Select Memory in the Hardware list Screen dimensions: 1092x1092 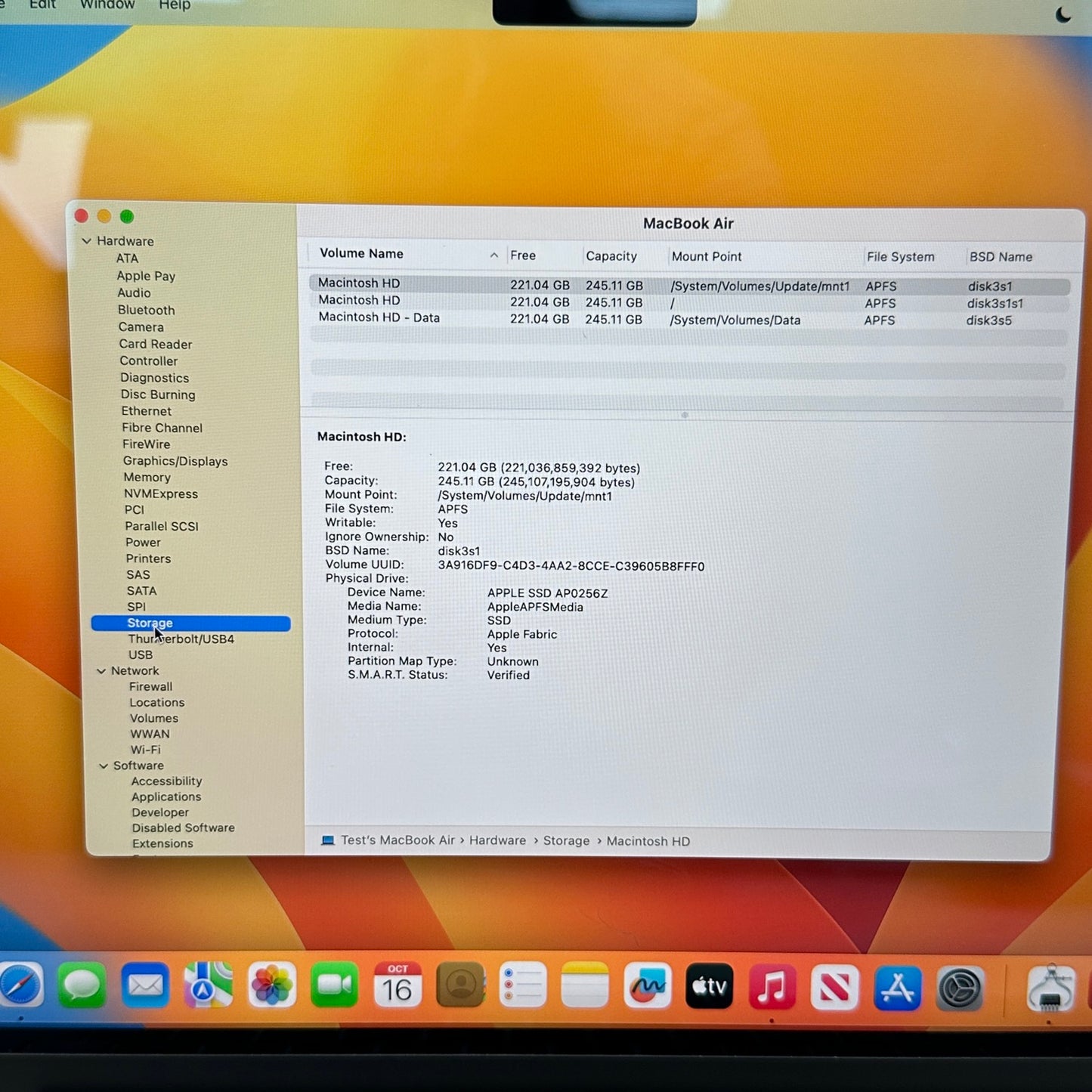(x=147, y=478)
